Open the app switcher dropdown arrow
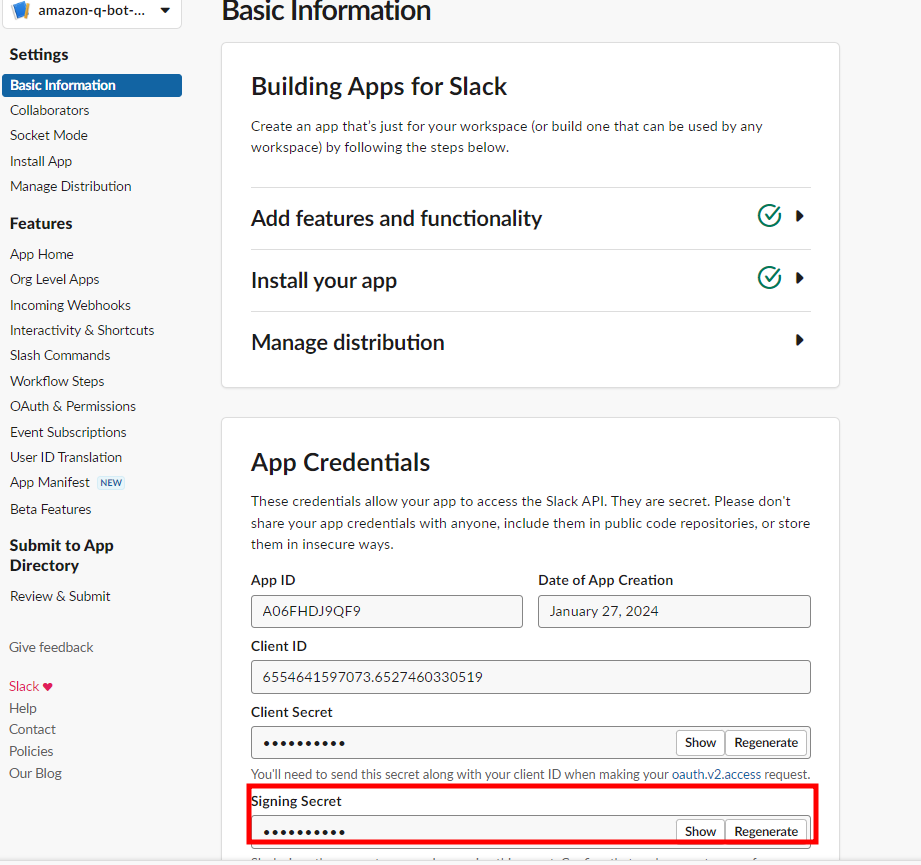 164,11
